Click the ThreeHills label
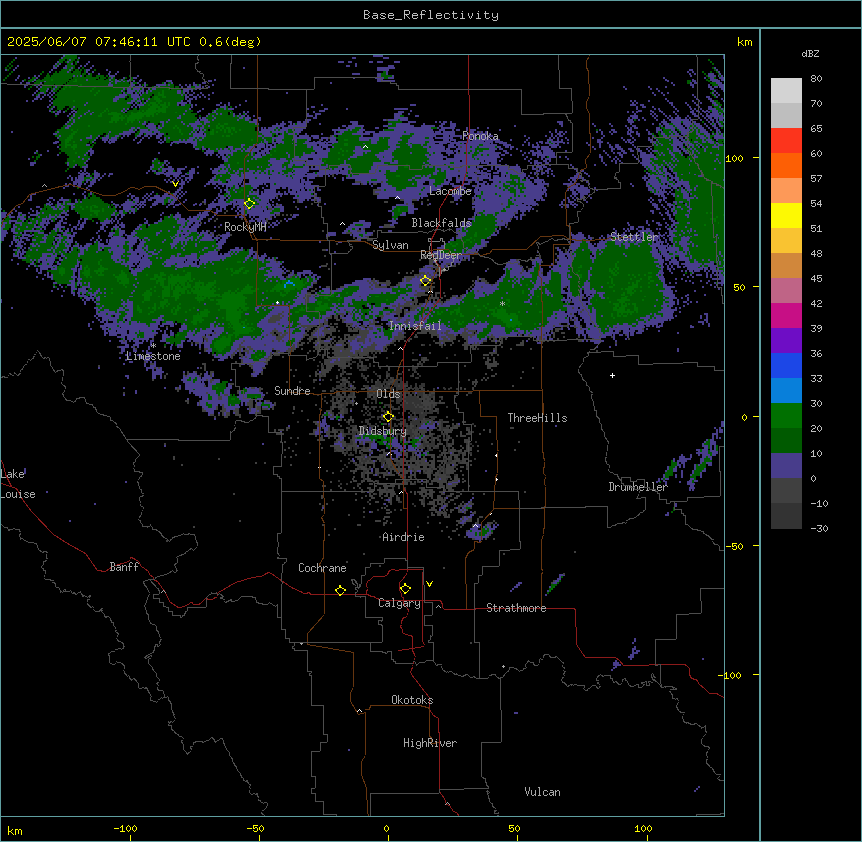The width and height of the screenshot is (862, 842). click(x=537, y=418)
